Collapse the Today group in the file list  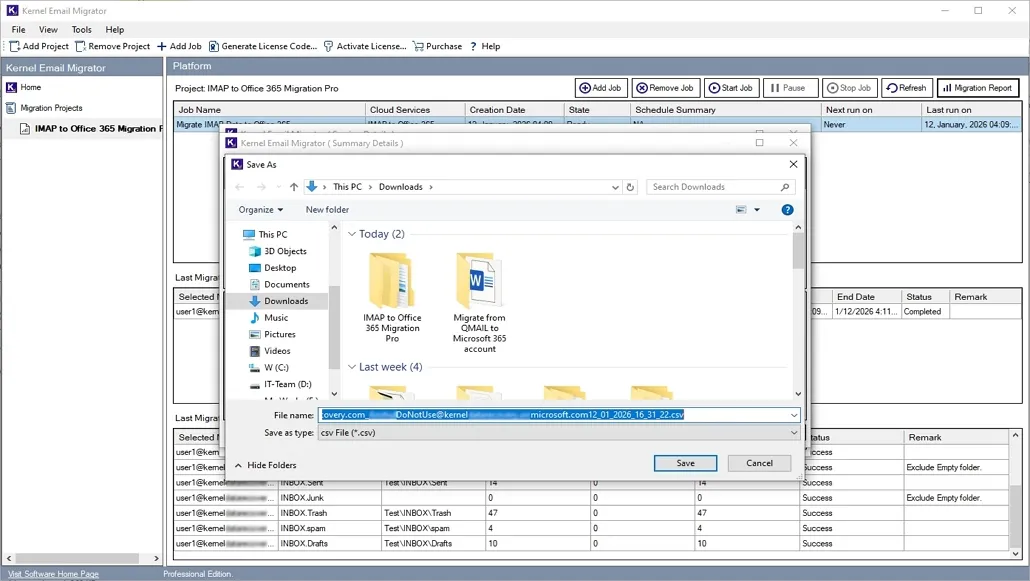[352, 233]
